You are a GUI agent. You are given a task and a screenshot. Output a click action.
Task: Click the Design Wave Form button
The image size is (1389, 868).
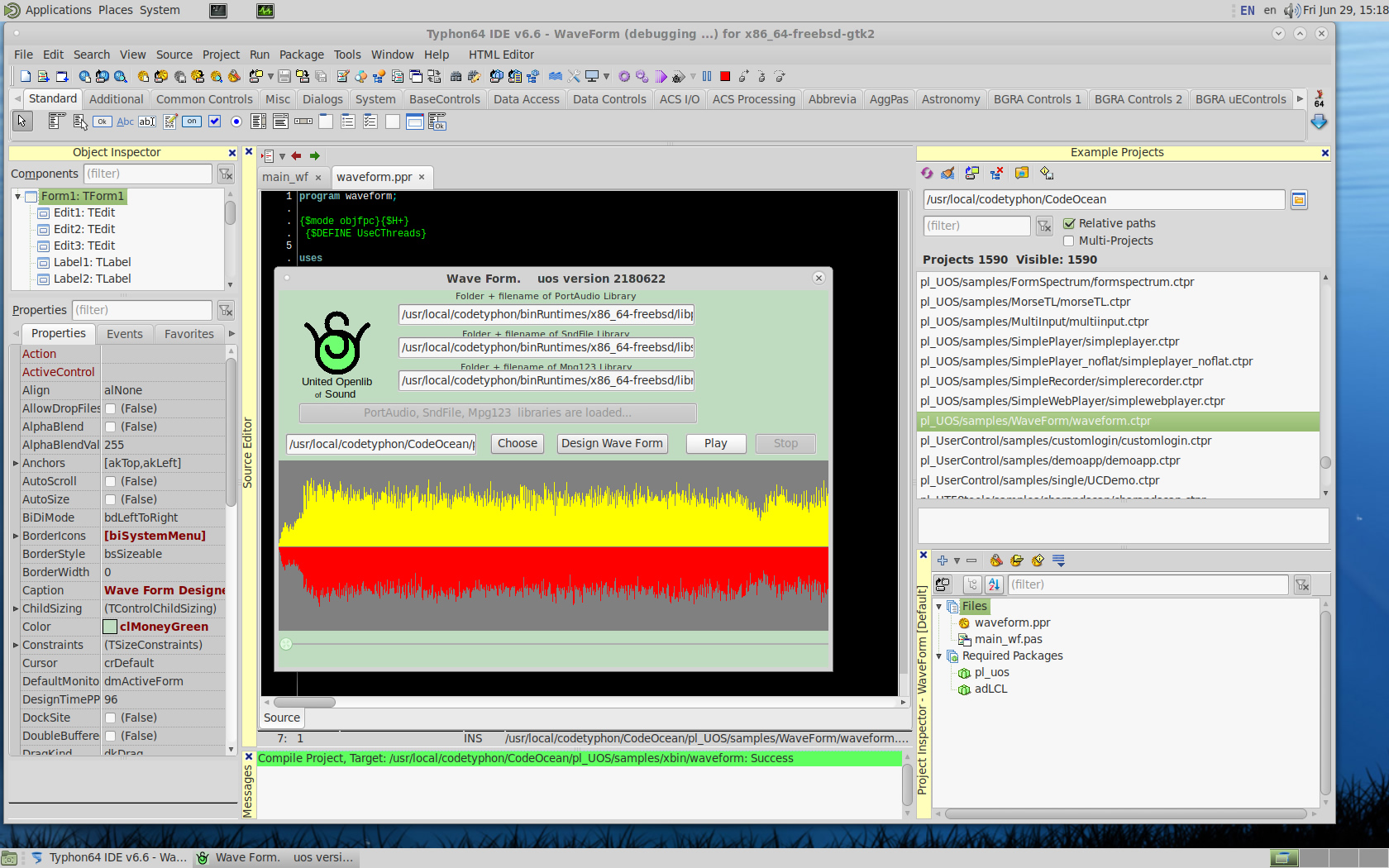tap(612, 444)
